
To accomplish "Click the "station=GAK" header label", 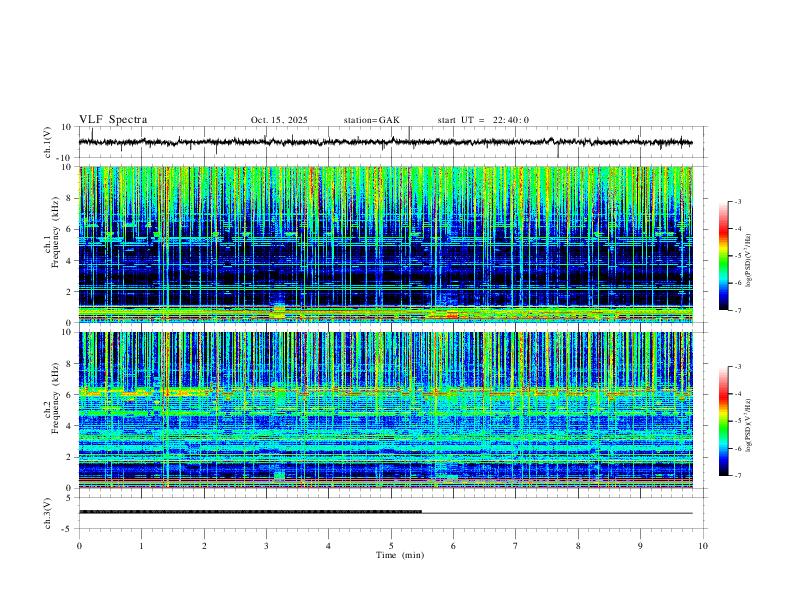I will (x=371, y=120).
